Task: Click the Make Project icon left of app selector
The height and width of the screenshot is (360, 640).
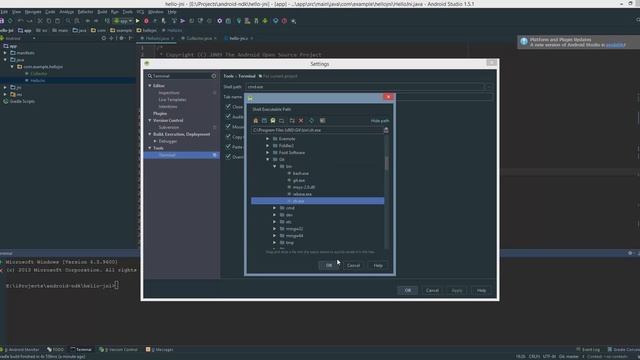Action: (x=107, y=21)
